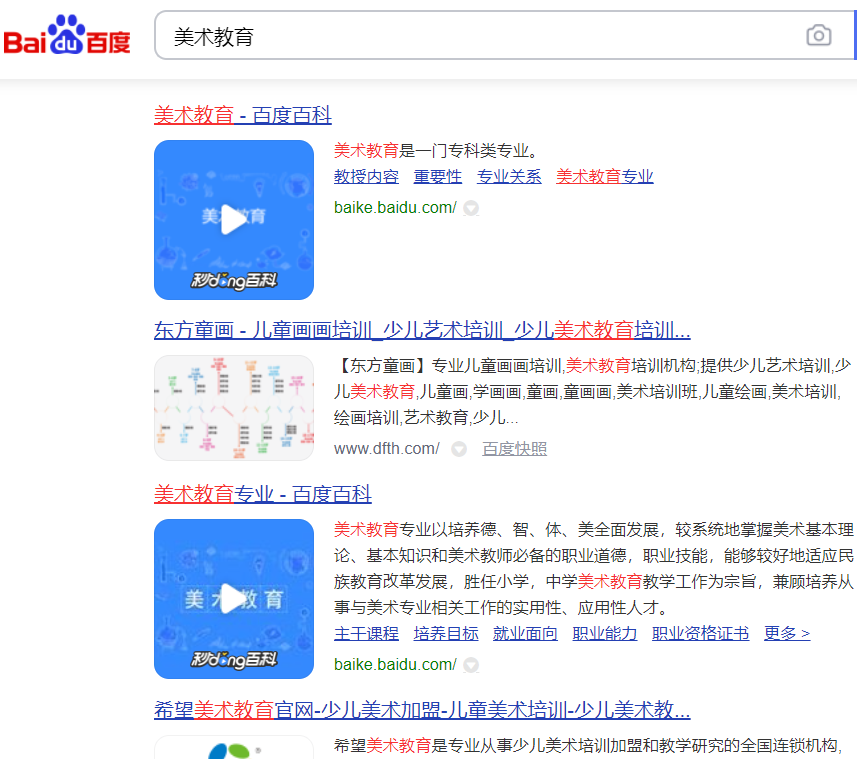Open 职业能力 sublink
The width and height of the screenshot is (857, 759).
[605, 633]
